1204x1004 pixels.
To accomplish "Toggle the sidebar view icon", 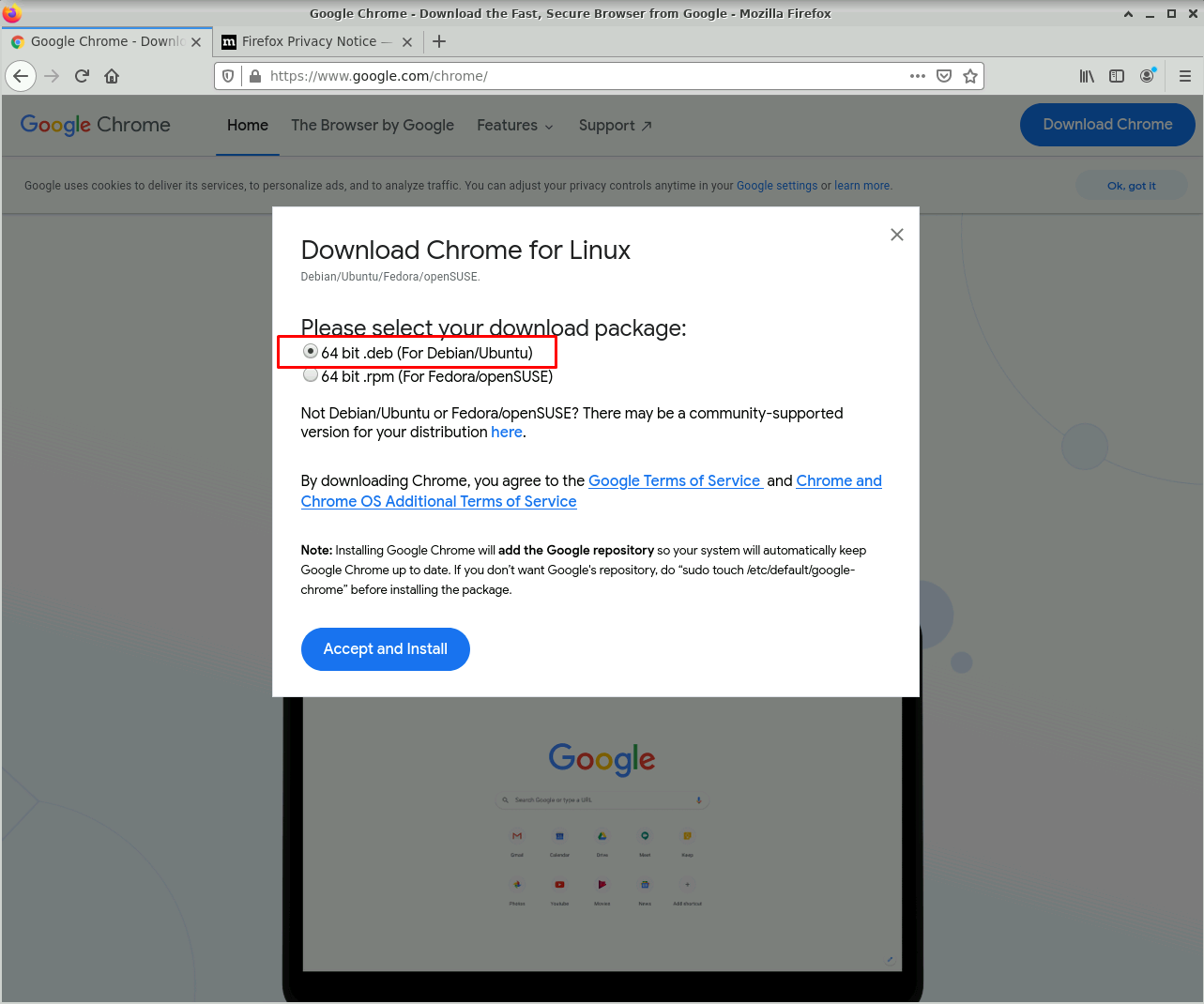I will [x=1117, y=76].
